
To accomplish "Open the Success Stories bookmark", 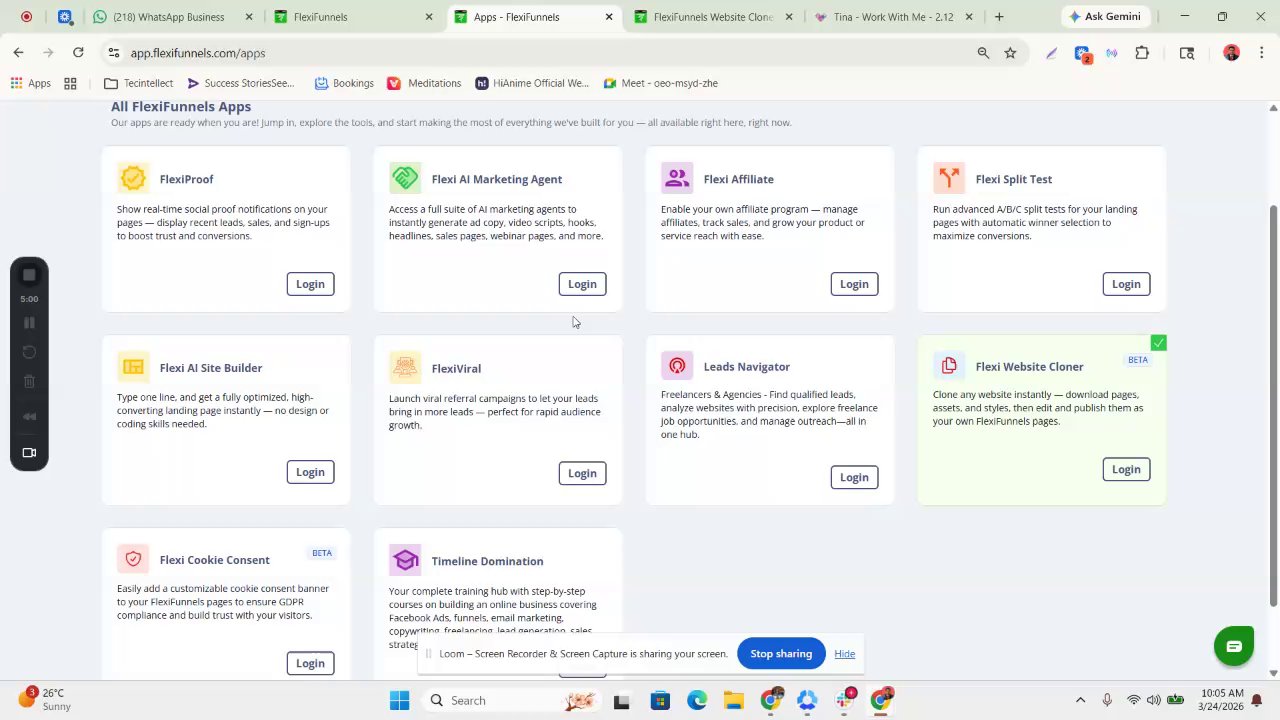I will [x=241, y=83].
